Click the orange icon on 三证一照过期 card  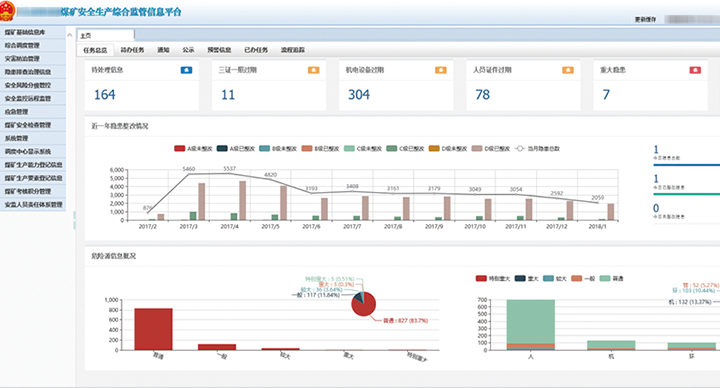tap(314, 70)
